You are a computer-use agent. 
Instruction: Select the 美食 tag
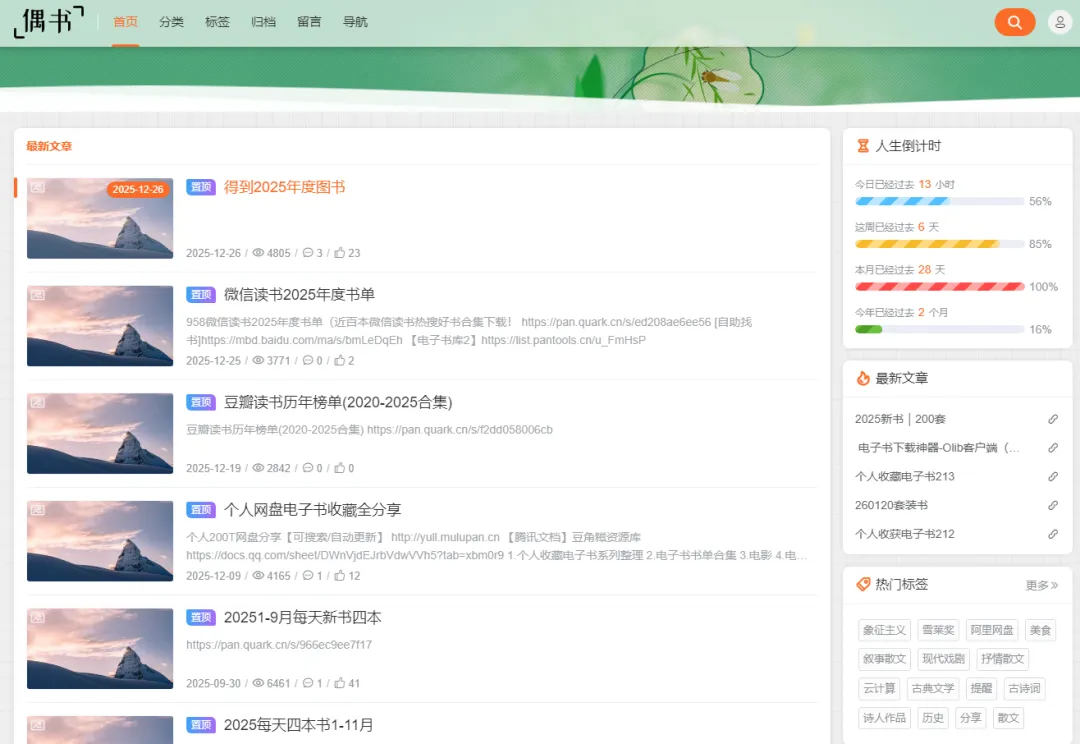click(x=1040, y=630)
